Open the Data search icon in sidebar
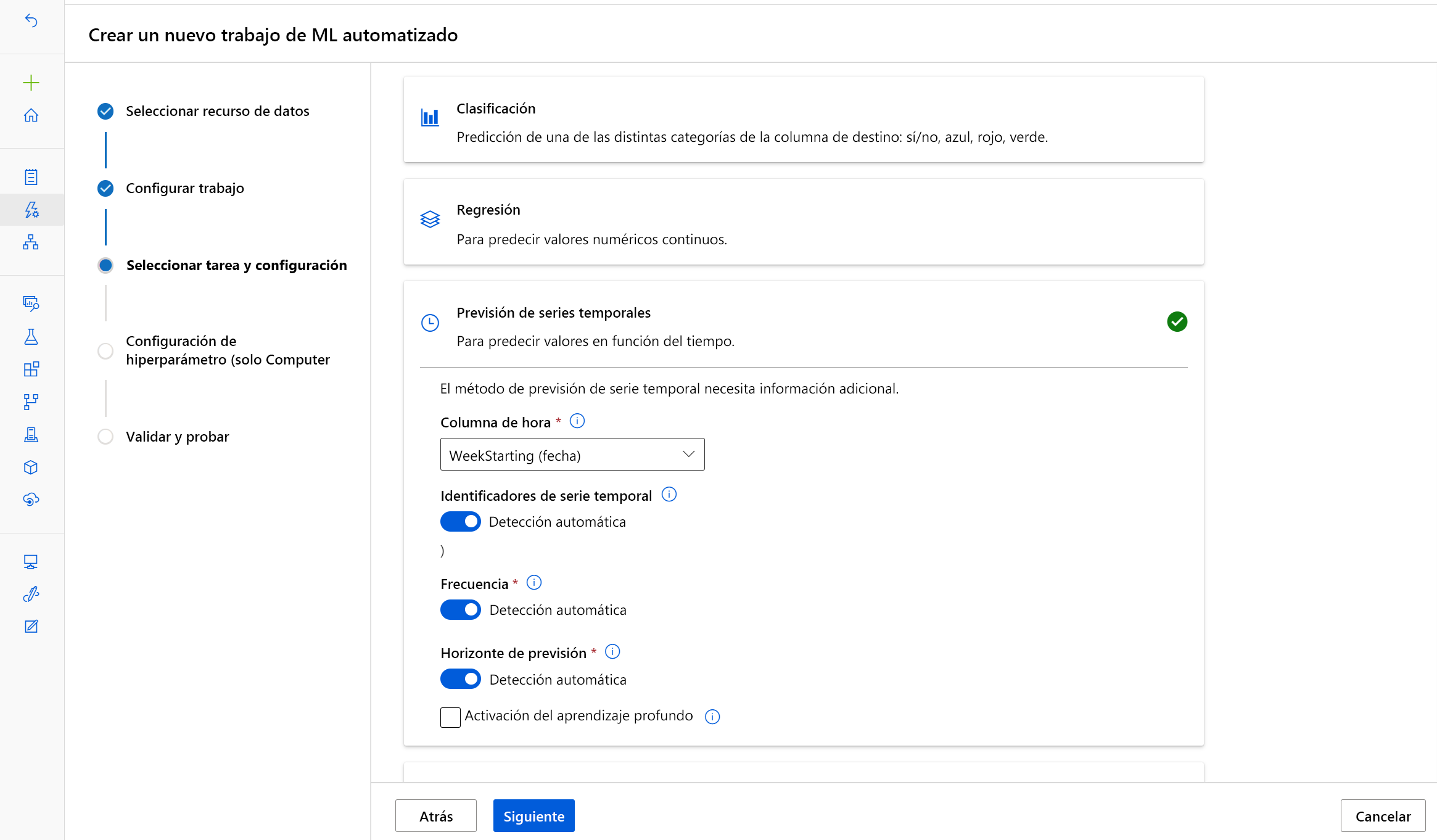Screen dimensions: 1437x840 [x=31, y=303]
